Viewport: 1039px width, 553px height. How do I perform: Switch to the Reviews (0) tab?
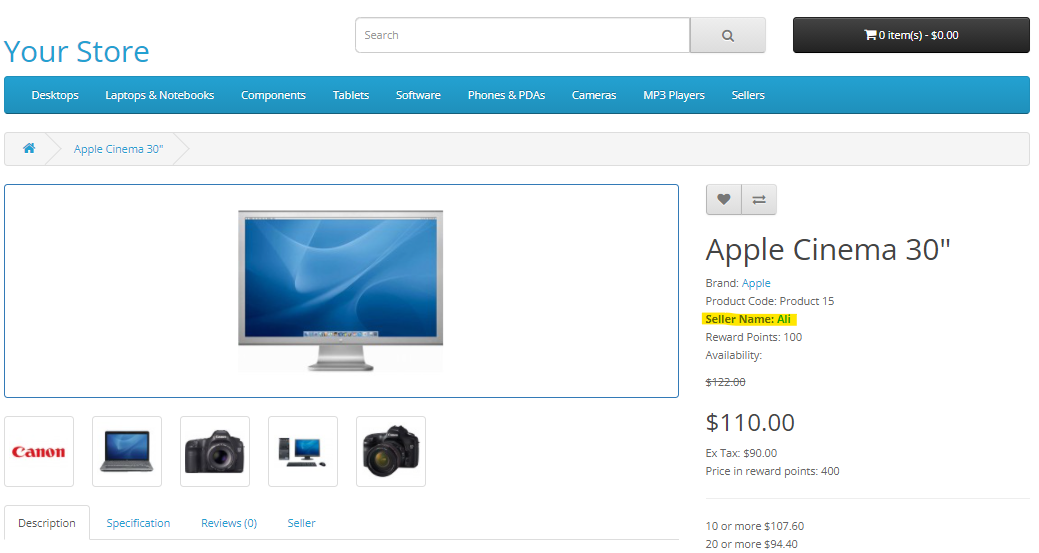229,523
